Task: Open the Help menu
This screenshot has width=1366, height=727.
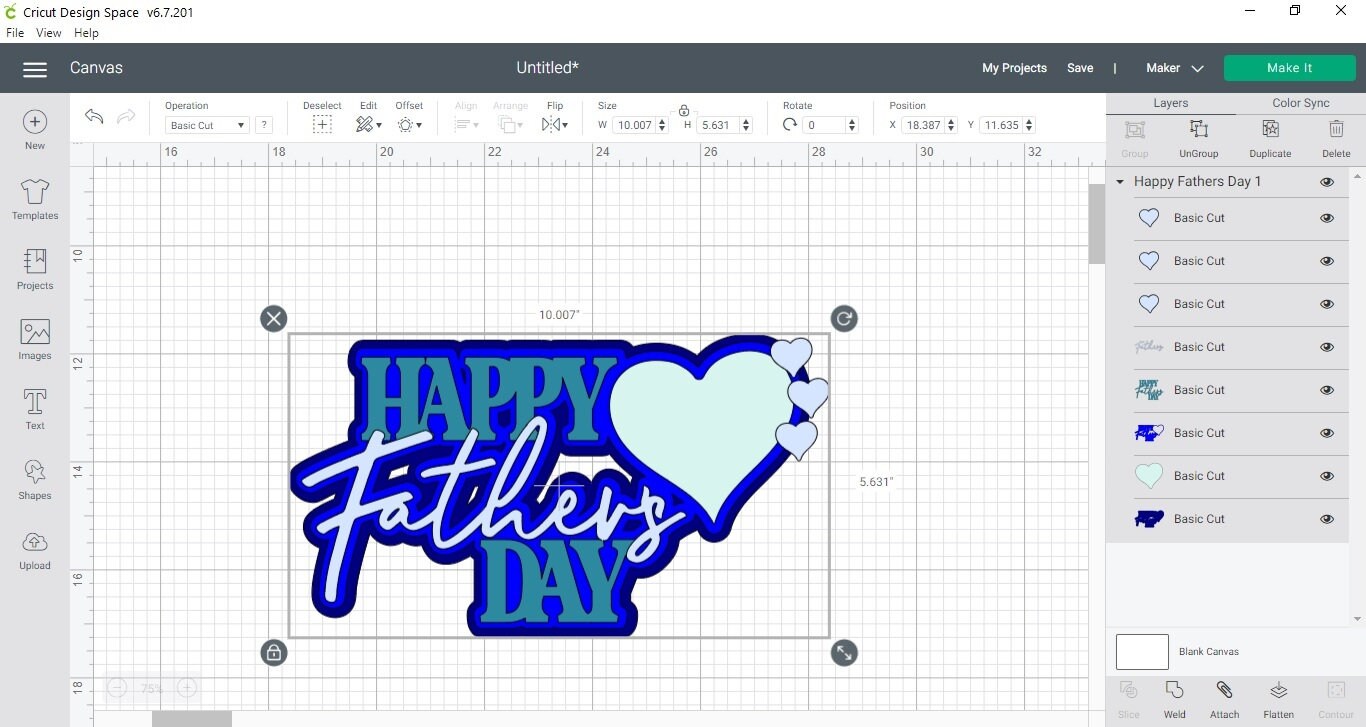Action: pos(87,33)
